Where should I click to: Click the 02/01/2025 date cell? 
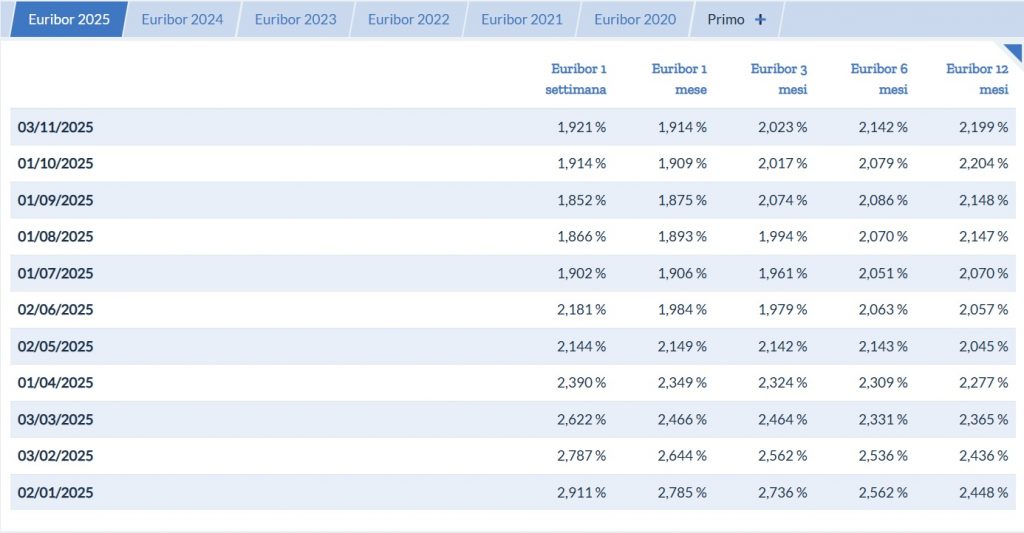point(55,493)
